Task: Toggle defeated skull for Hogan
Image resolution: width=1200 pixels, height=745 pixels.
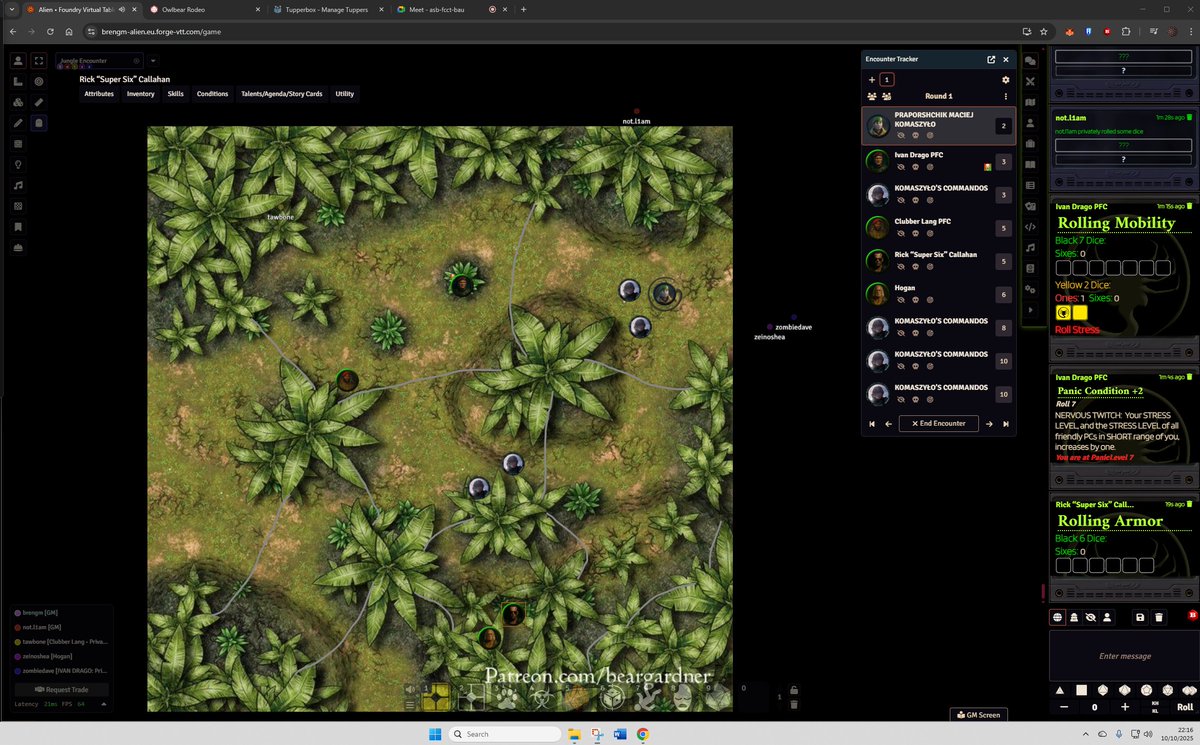Action: pyautogui.click(x=915, y=302)
